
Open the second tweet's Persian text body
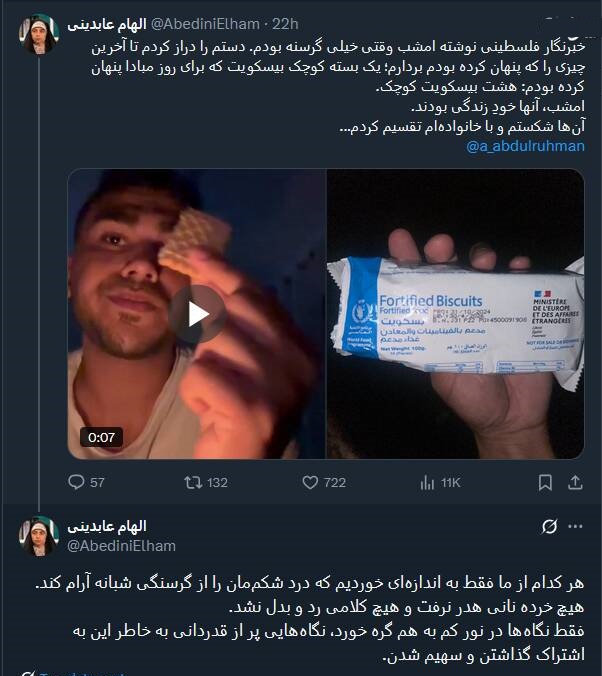[310, 619]
